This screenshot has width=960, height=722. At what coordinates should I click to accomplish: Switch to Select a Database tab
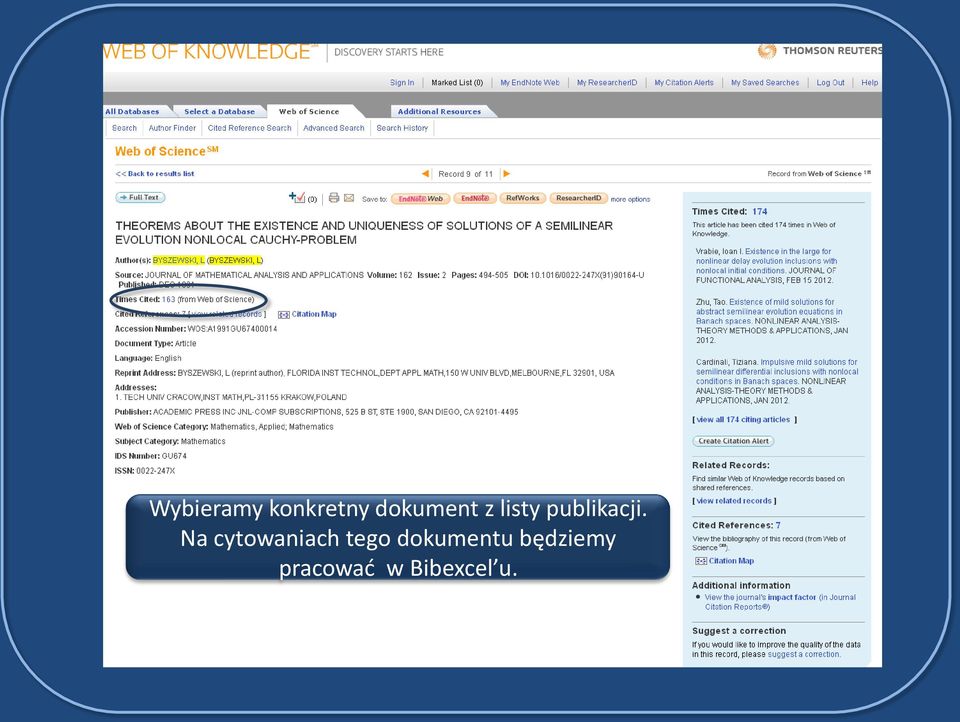point(219,111)
